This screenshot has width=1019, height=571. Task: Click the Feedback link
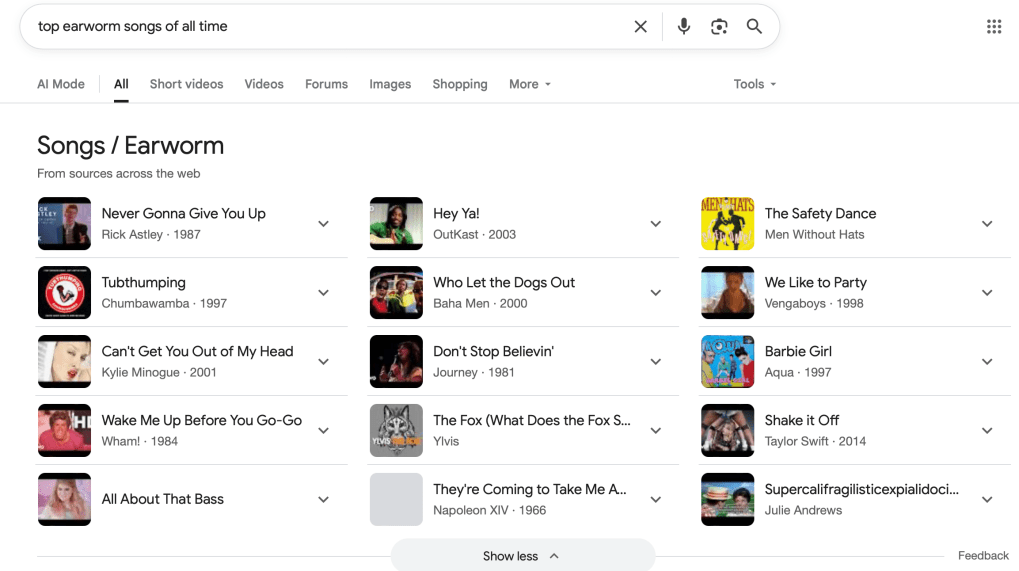pos(983,556)
